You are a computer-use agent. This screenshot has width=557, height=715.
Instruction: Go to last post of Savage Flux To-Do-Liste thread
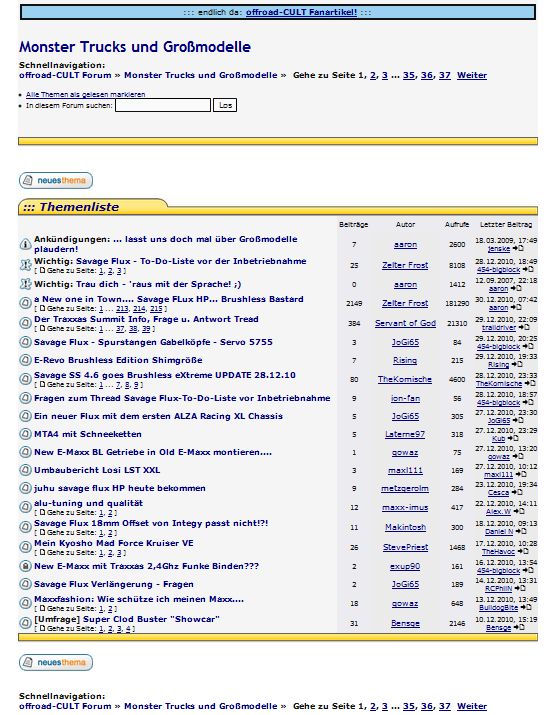[528, 269]
